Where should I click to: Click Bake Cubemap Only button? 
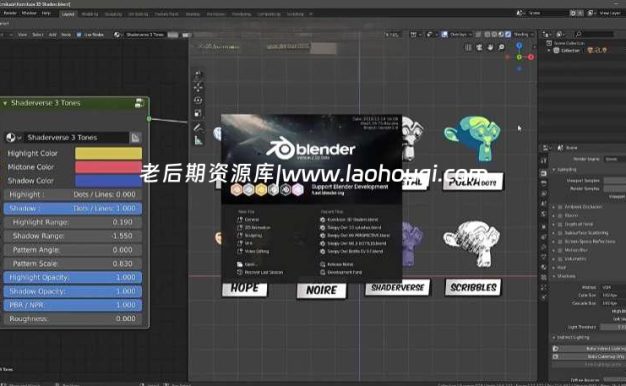pos(590,356)
